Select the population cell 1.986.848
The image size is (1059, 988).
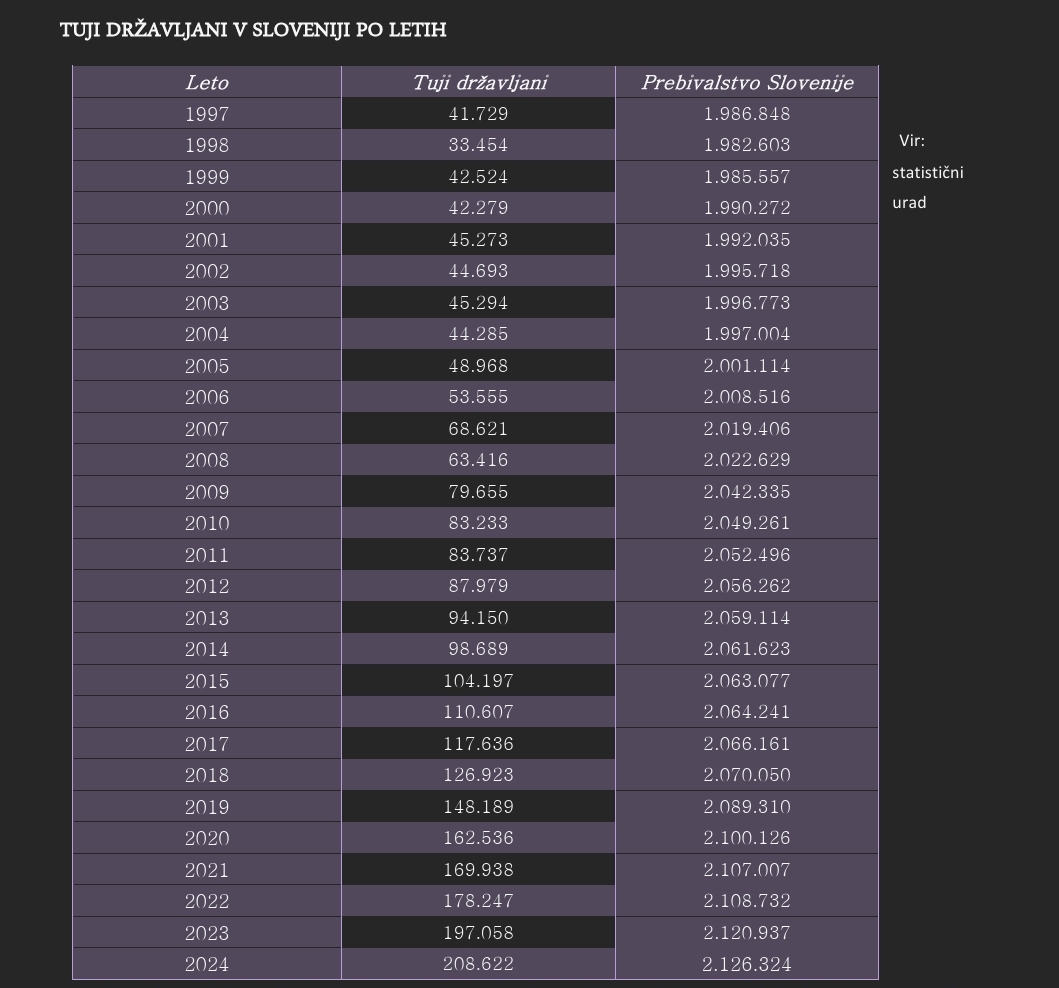click(747, 114)
